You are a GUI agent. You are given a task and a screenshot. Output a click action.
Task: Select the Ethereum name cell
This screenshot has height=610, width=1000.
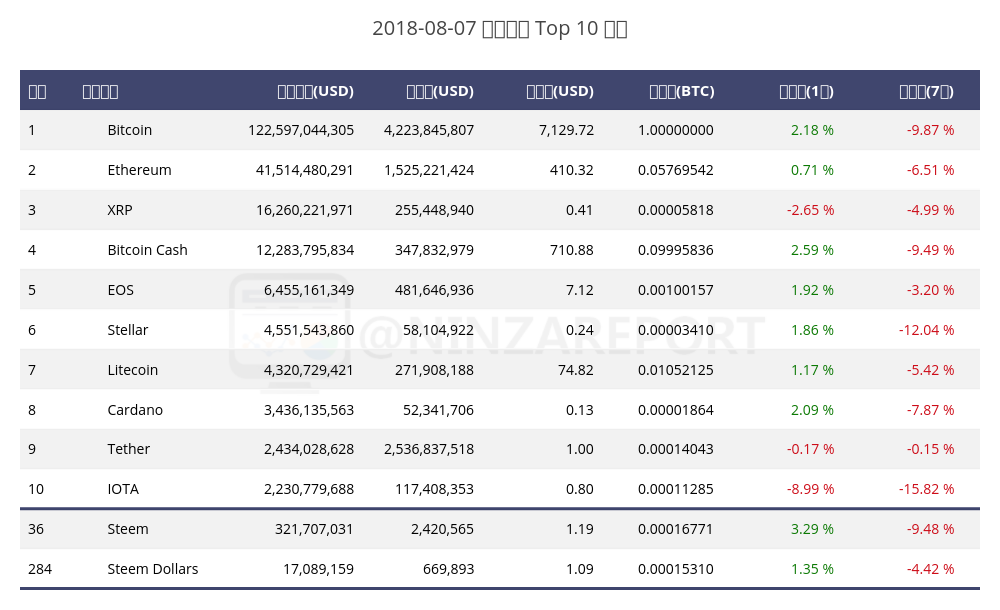pos(139,170)
